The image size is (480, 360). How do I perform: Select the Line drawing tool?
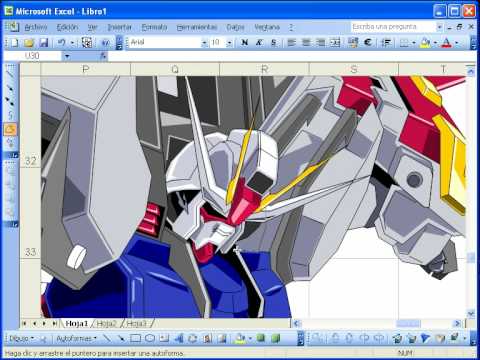coord(106,338)
